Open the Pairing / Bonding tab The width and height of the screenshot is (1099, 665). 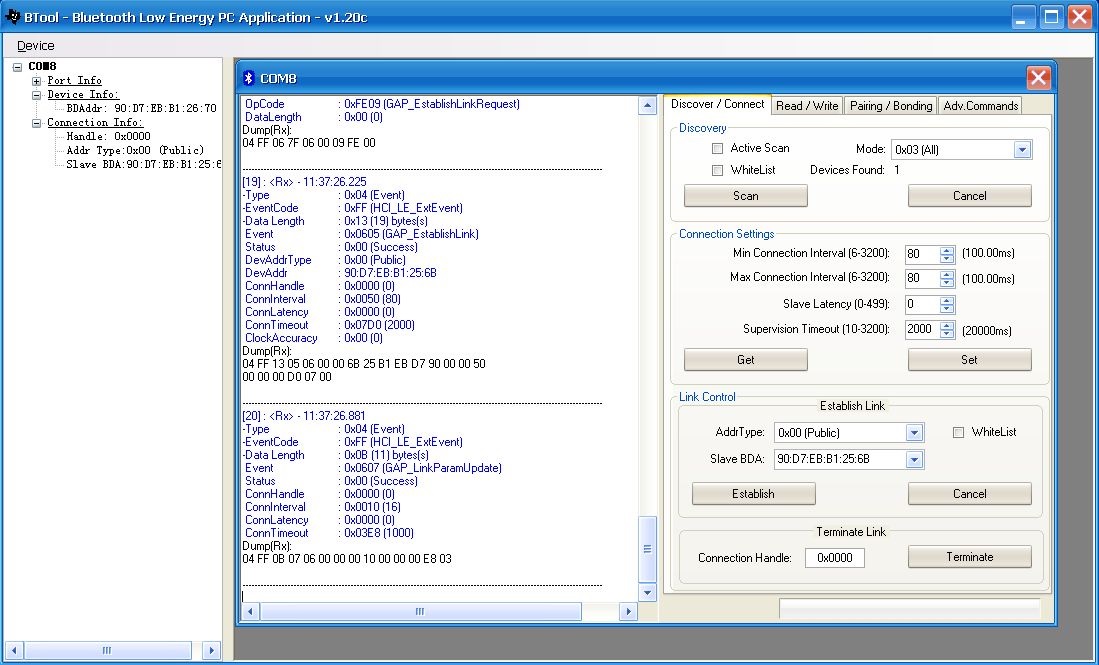[x=891, y=106]
